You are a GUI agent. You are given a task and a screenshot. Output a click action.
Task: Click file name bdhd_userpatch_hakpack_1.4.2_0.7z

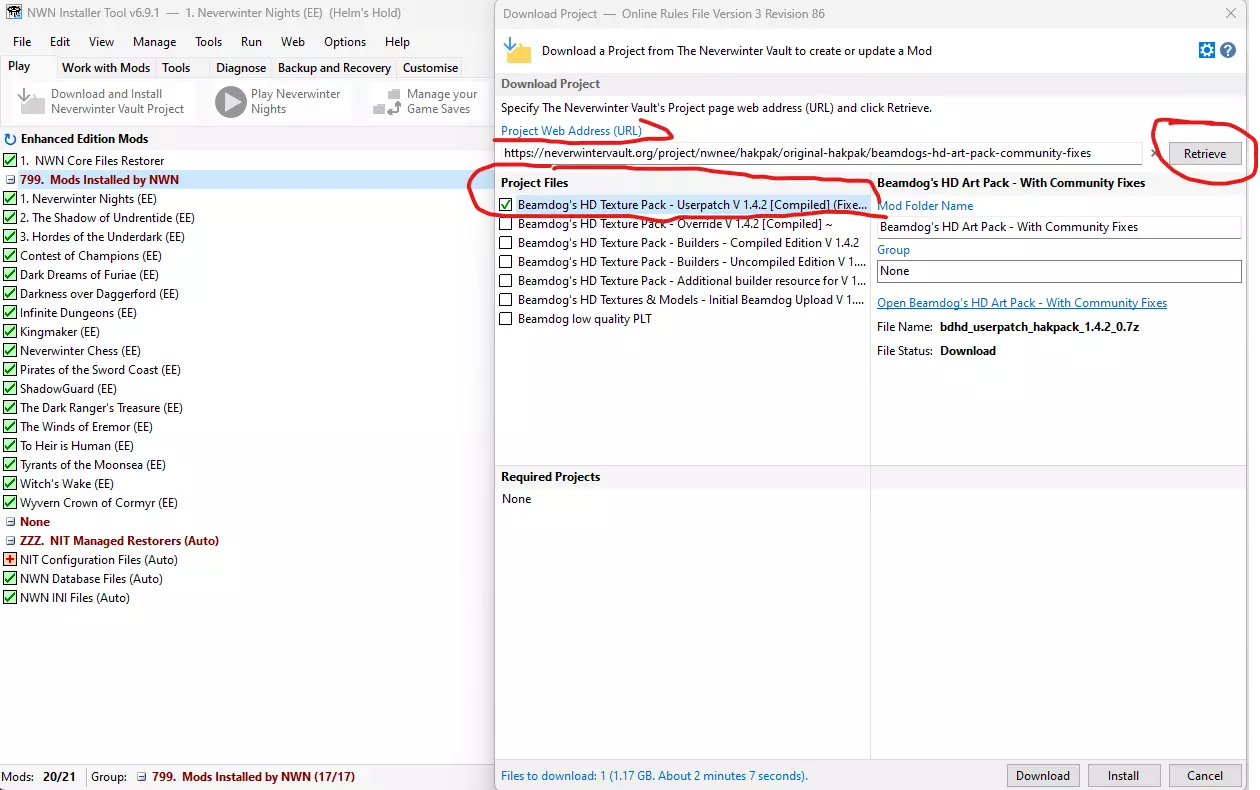tap(1039, 327)
